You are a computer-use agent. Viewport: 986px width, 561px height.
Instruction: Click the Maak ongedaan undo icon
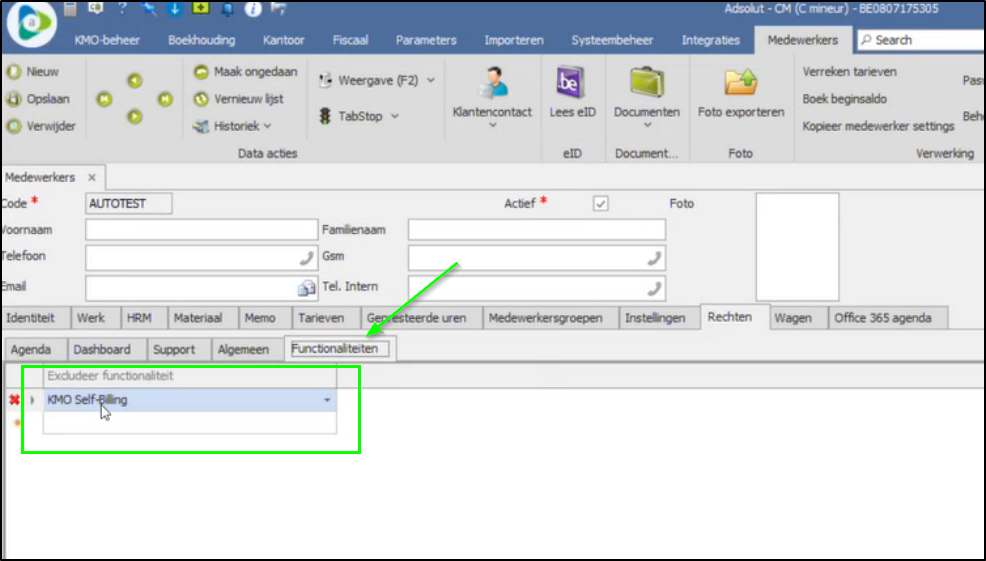click(x=201, y=72)
